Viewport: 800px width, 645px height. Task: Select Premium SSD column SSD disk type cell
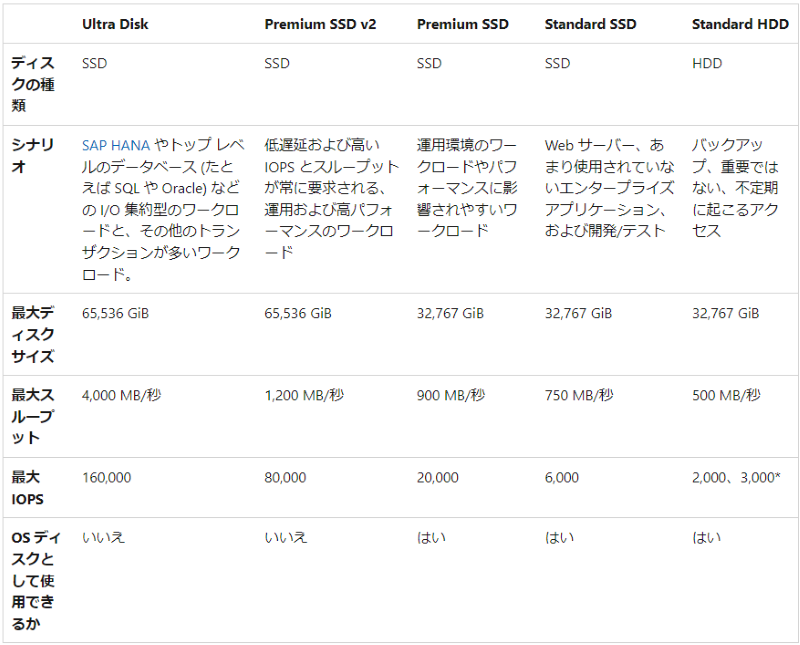coord(429,63)
